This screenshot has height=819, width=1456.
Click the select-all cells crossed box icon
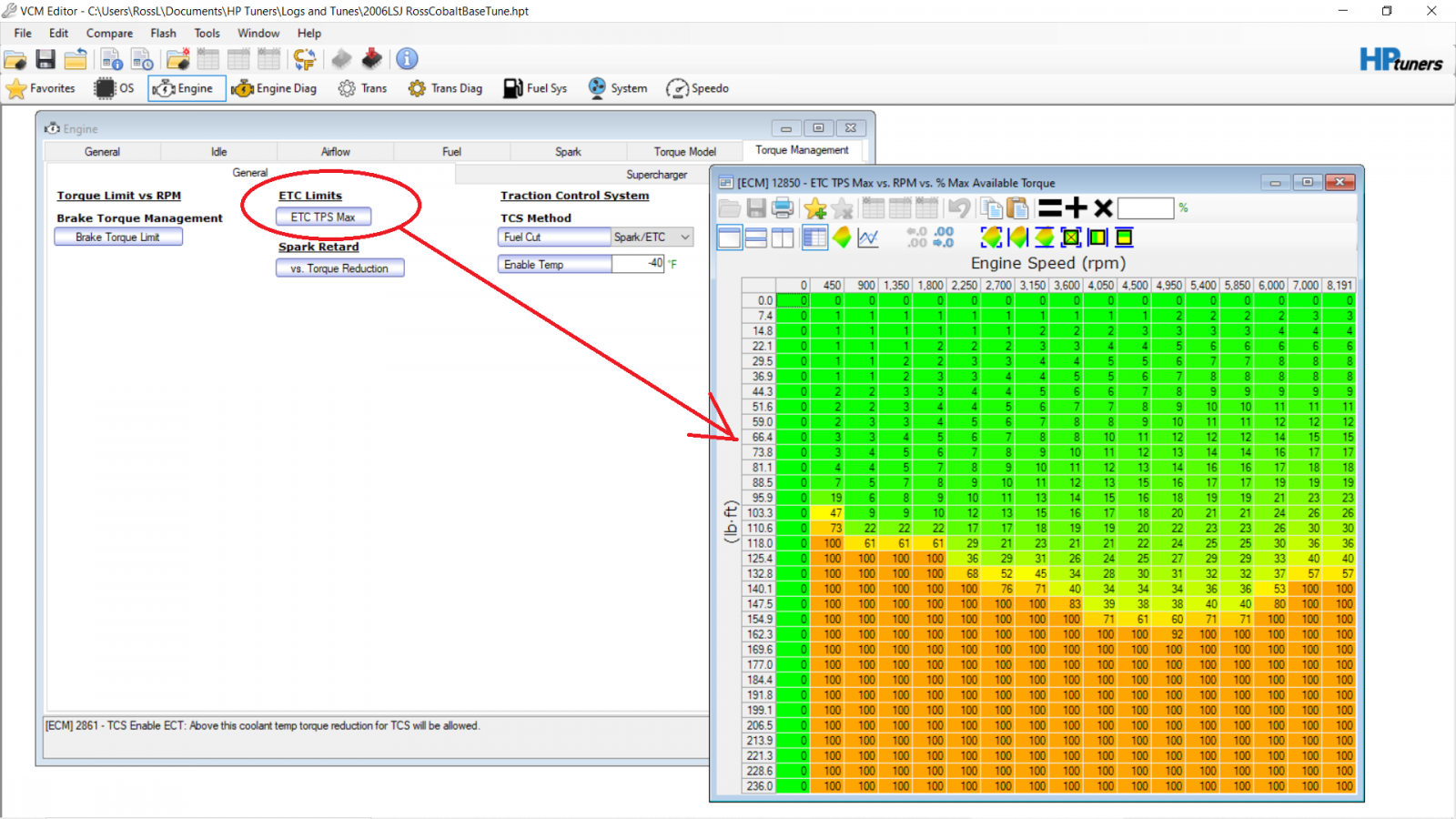tap(1071, 238)
